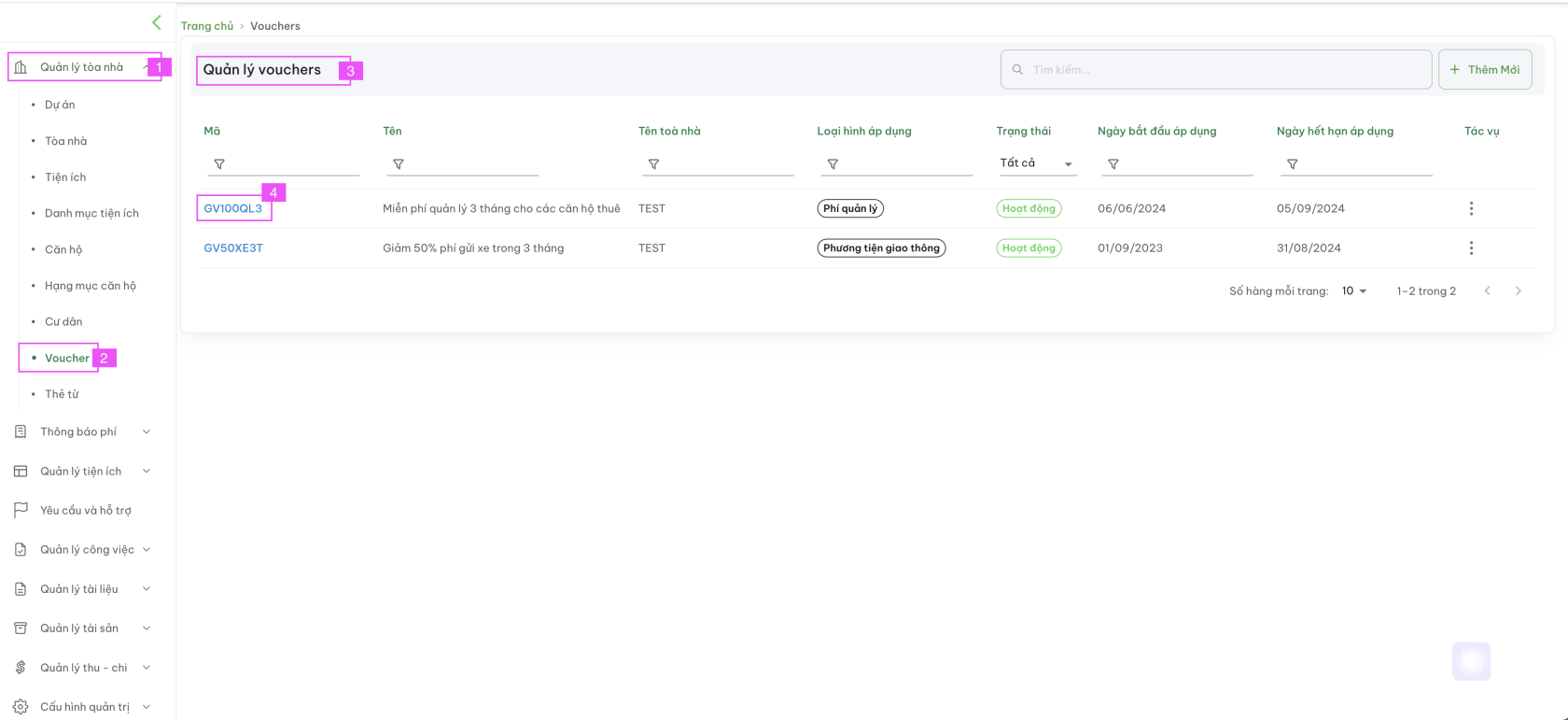Image resolution: width=1568 pixels, height=720 pixels.
Task: Click the 1-2 trong 2 pagination text
Action: coord(1426,291)
